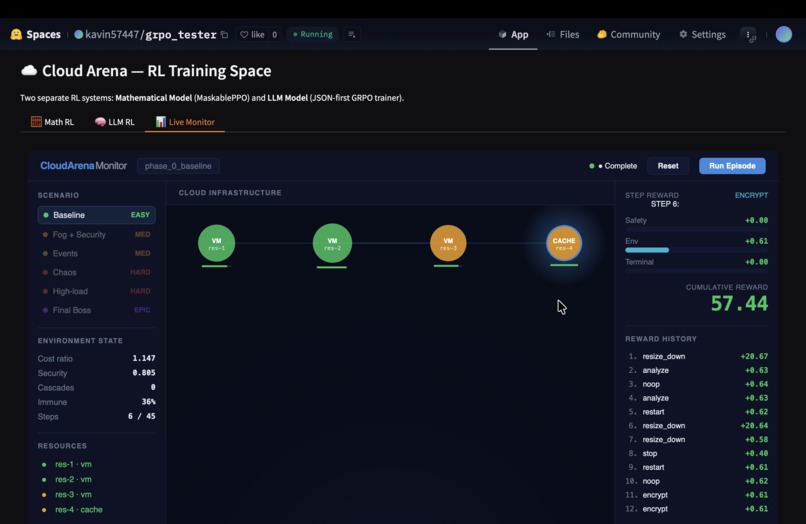The image size is (806, 524).
Task: Click the Terminal reward +0.00 value
Action: (x=756, y=262)
